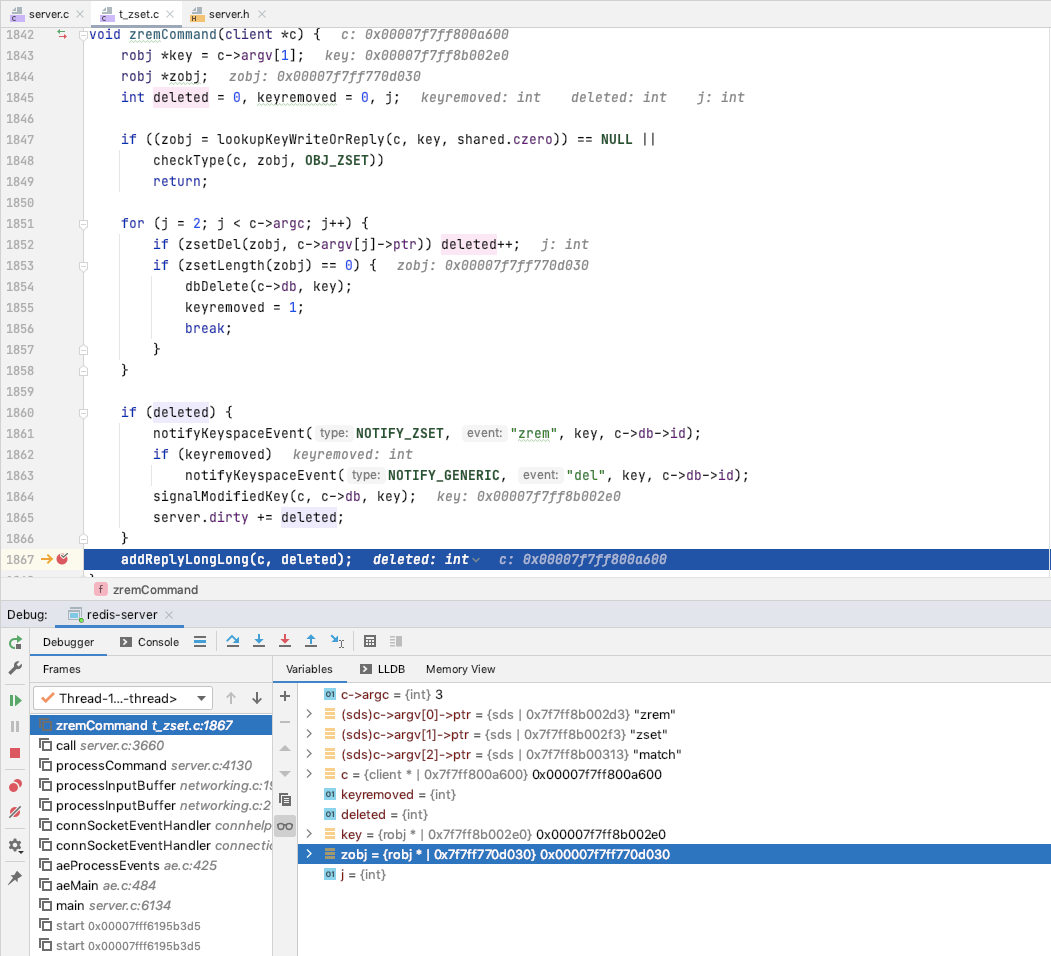1051x956 pixels.
Task: Expand the c client pointer variable
Action: pos(309,774)
